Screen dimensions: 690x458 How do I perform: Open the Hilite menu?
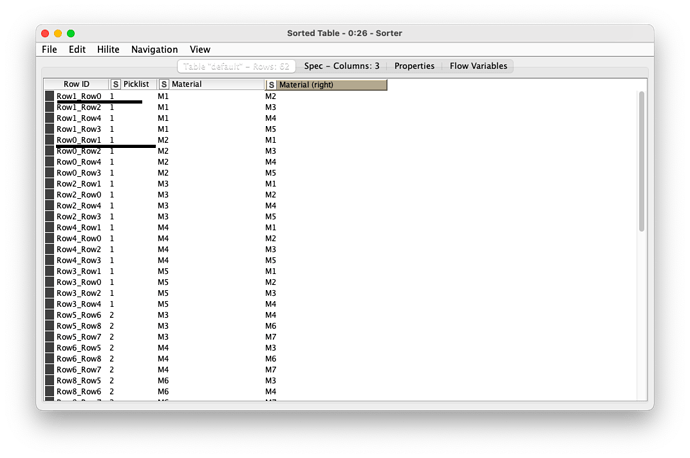coord(108,49)
